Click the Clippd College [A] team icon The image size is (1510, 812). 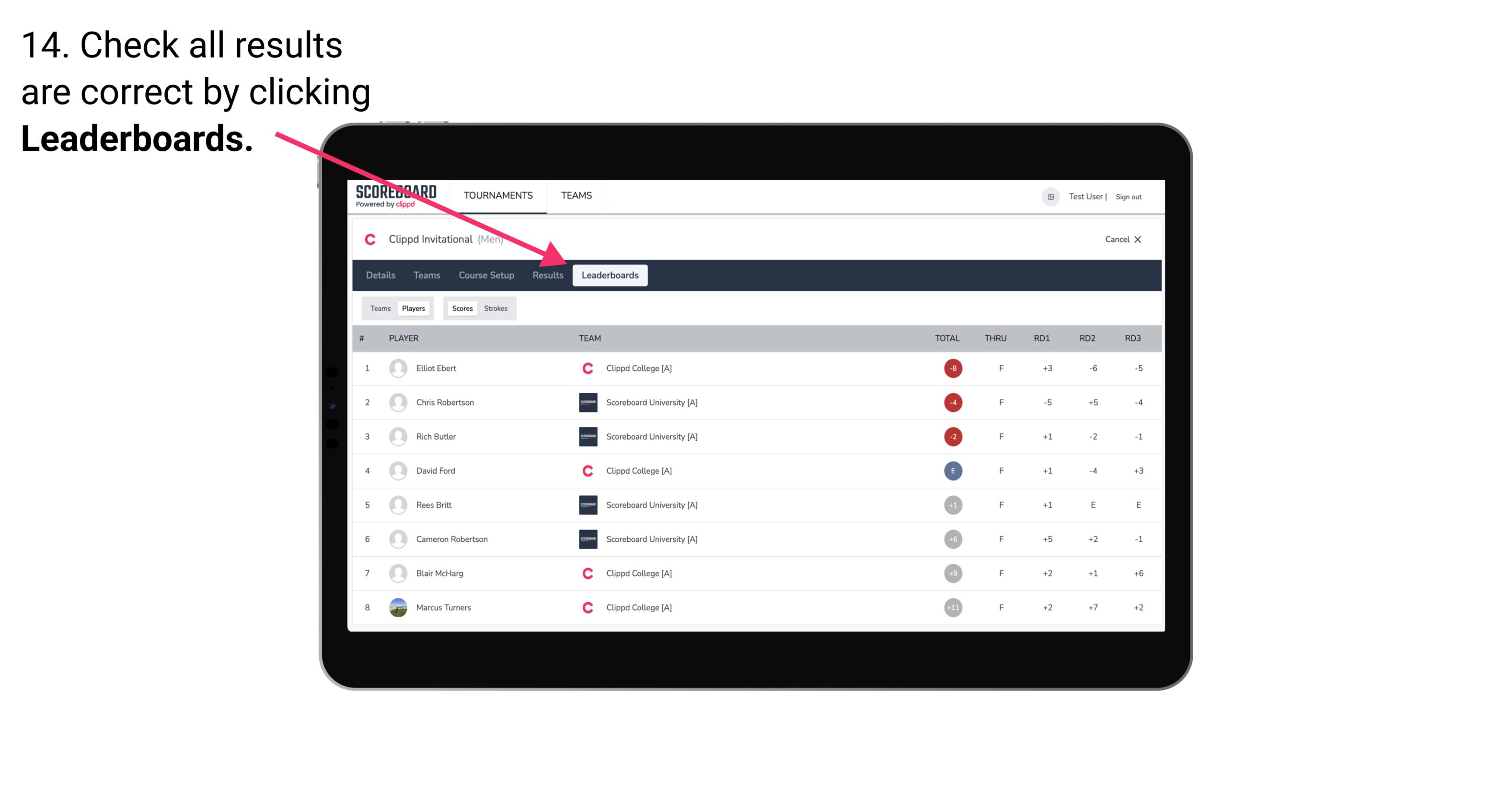point(588,367)
